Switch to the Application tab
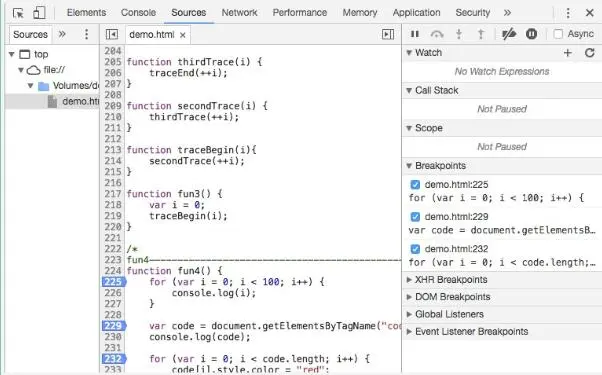 pos(416,13)
